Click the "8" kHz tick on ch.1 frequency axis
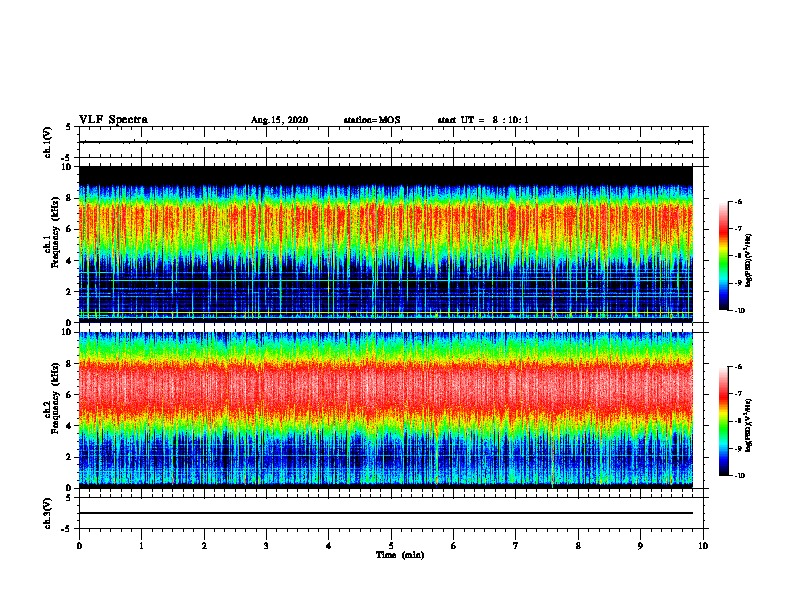 click(69, 198)
